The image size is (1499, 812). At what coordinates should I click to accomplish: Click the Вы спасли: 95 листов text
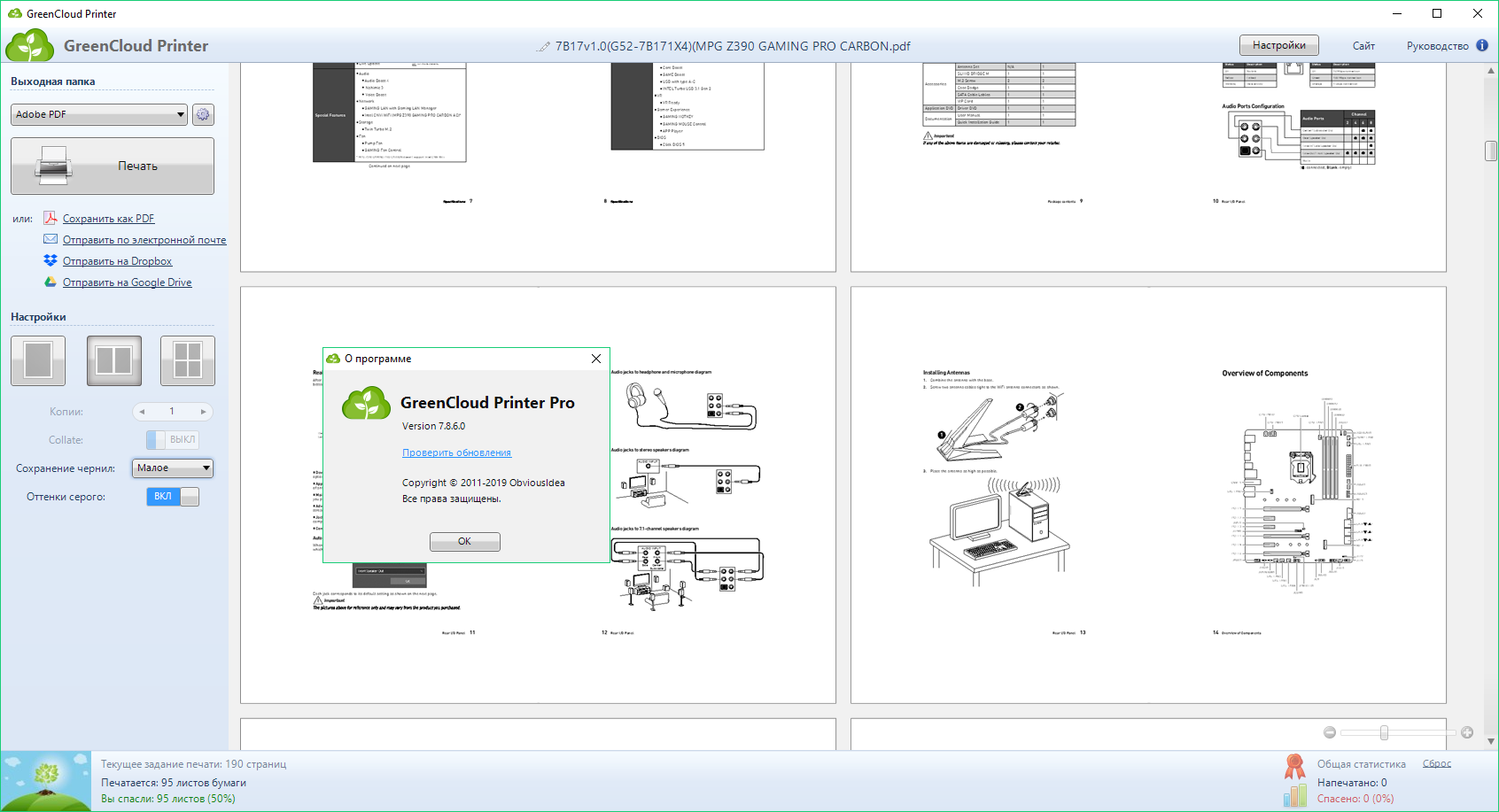point(168,799)
